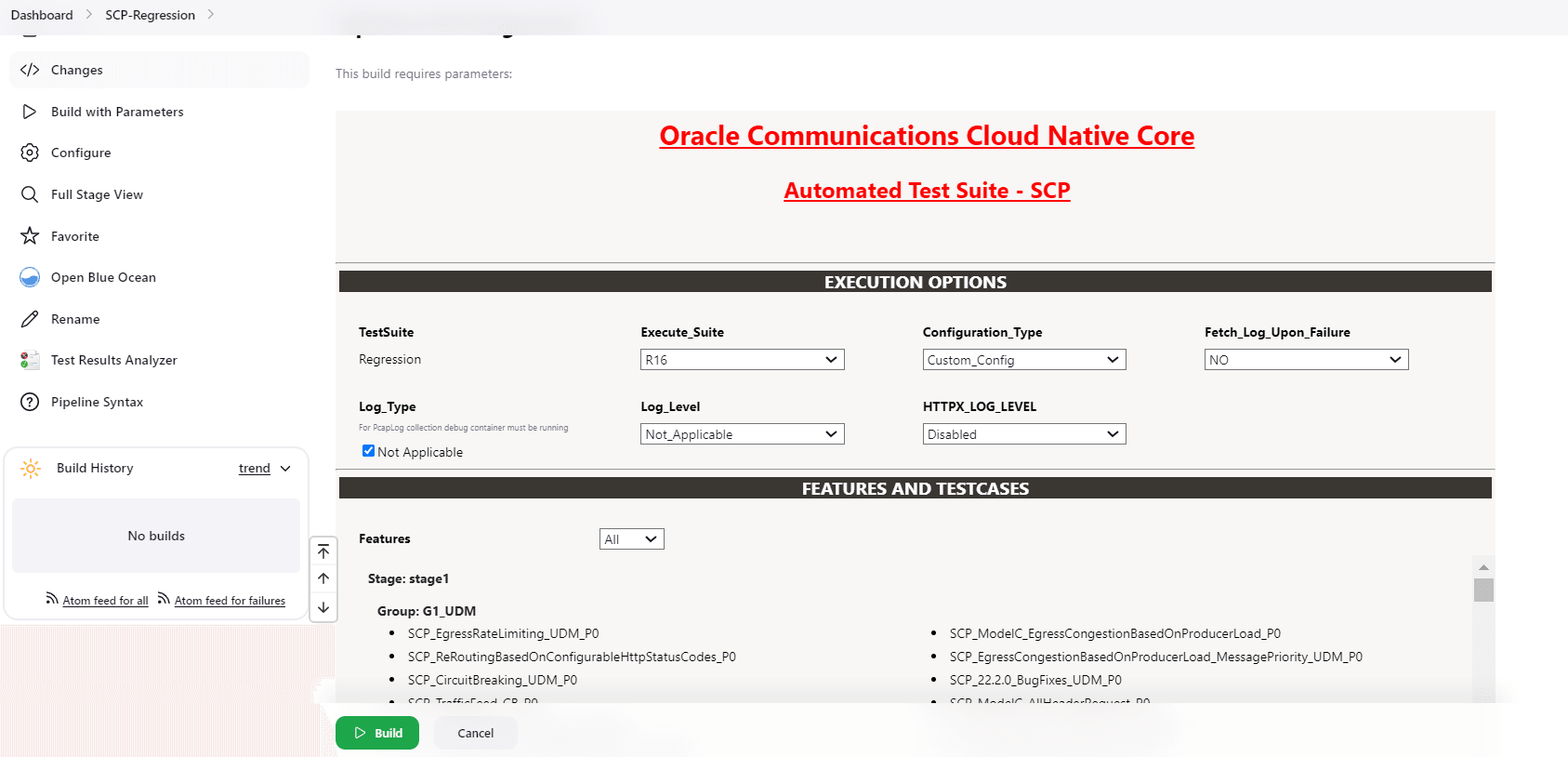1568x757 pixels.
Task: Open Pipeline Syntax page
Action: click(x=159, y=402)
